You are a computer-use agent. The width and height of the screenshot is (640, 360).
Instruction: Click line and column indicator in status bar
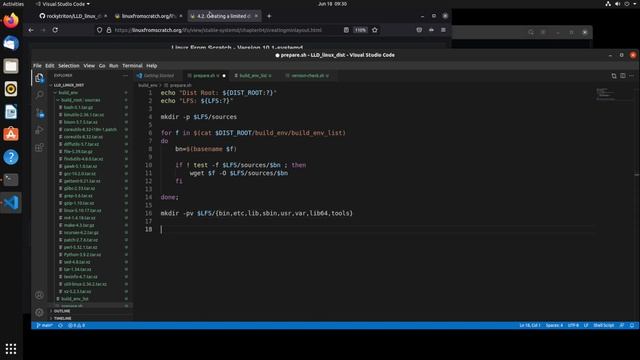530,325
